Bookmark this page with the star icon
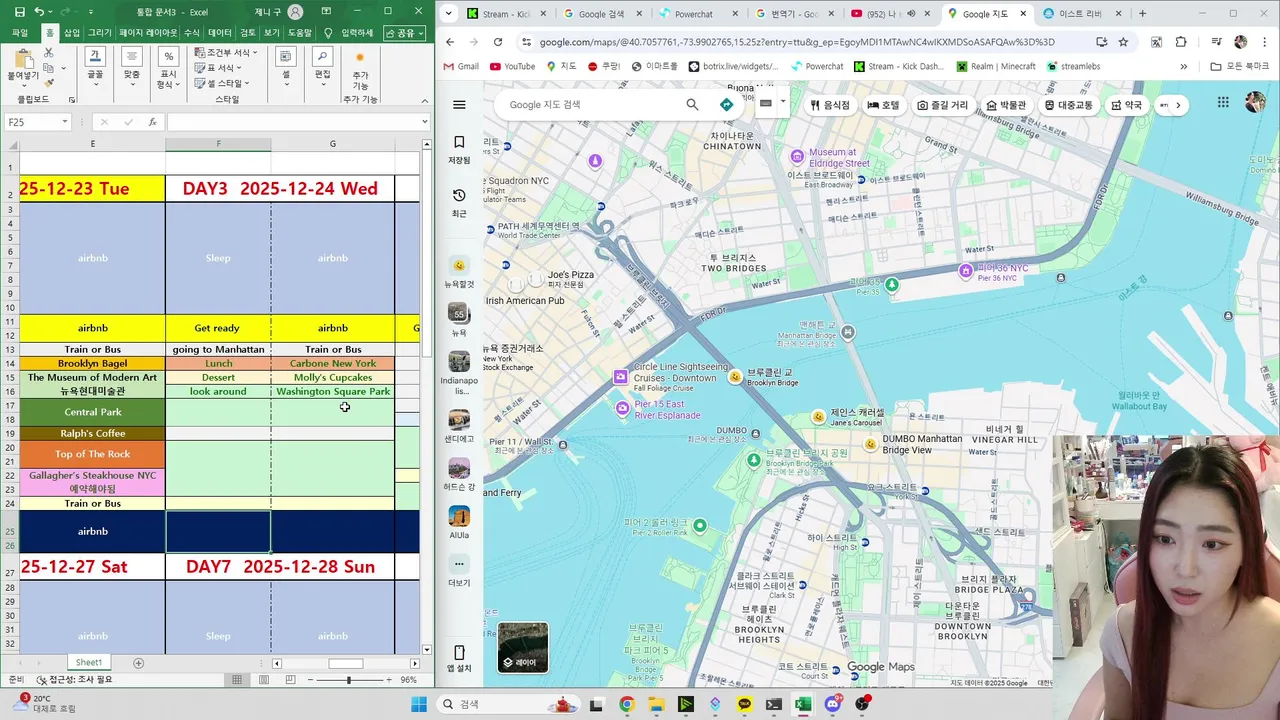 (x=1123, y=42)
